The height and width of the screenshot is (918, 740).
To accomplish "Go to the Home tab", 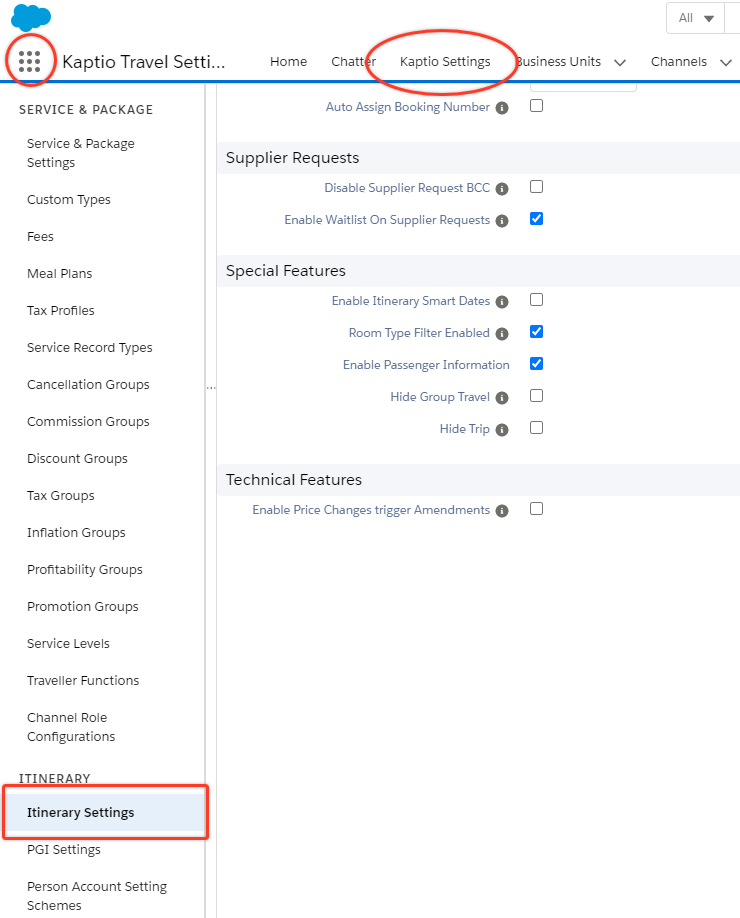I will [288, 61].
